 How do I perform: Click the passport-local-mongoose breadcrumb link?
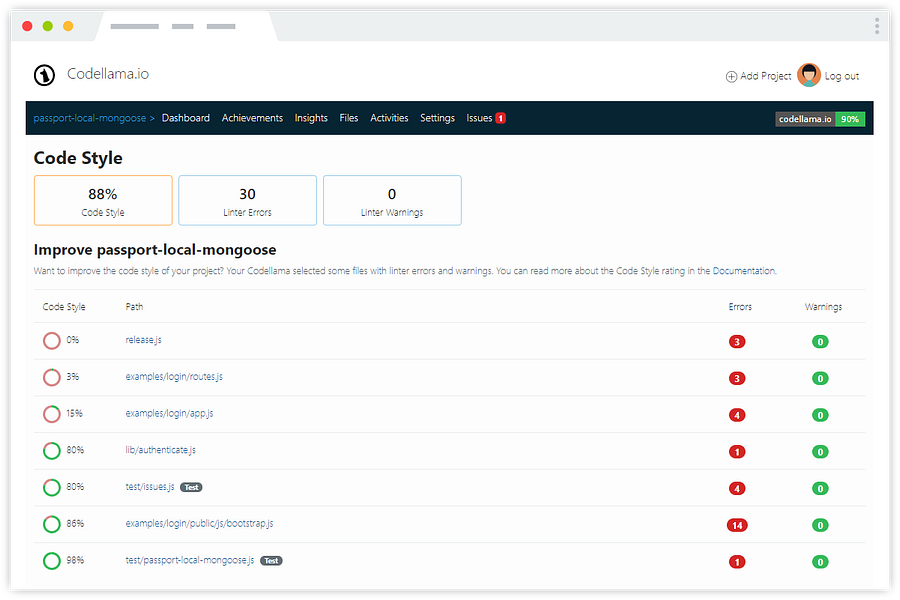(90, 118)
